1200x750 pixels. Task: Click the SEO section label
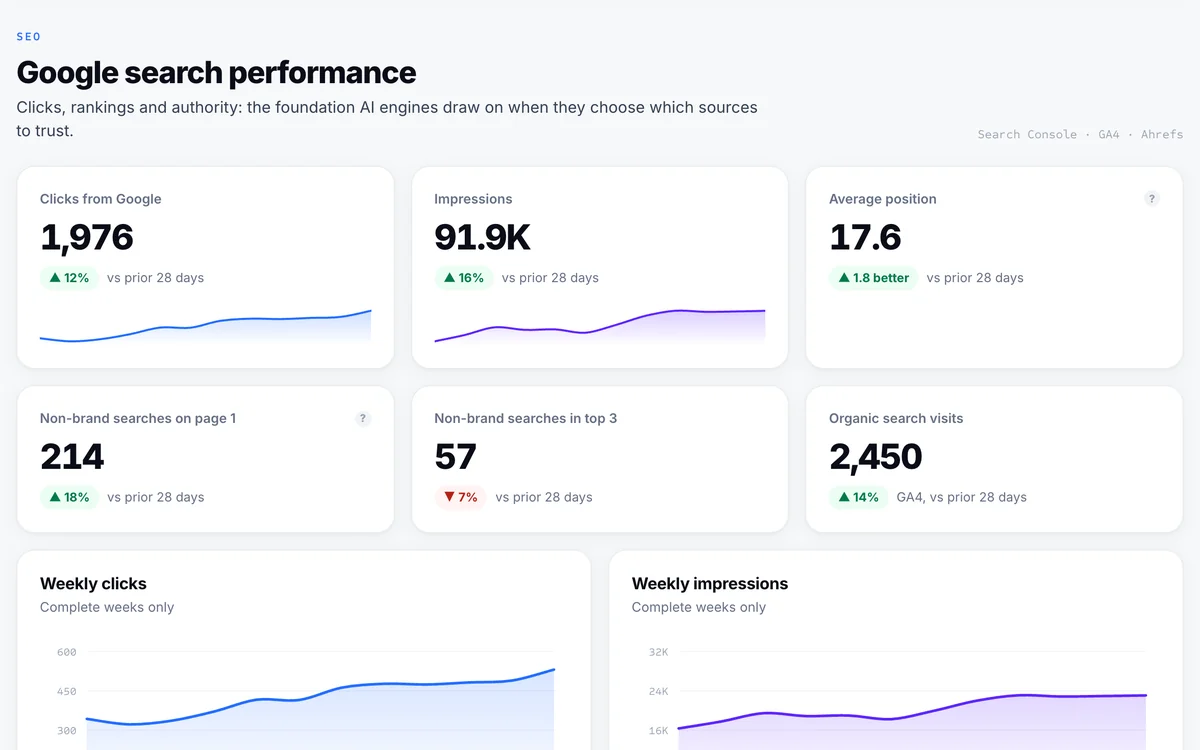(x=29, y=37)
